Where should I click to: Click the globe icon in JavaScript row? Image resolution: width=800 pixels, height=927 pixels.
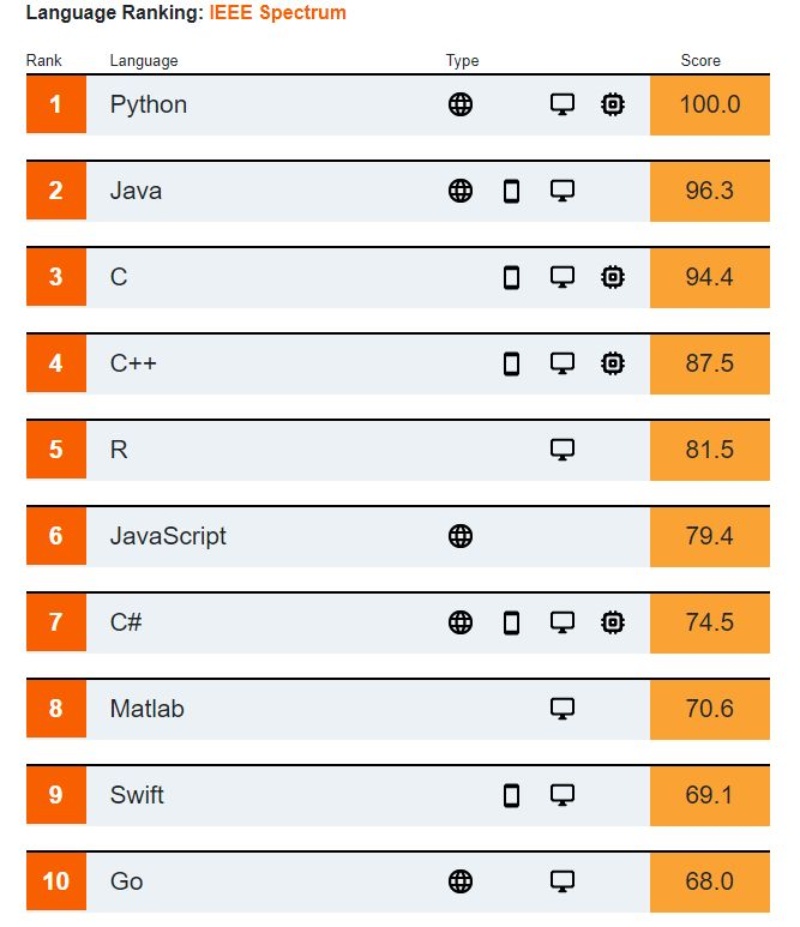[460, 536]
